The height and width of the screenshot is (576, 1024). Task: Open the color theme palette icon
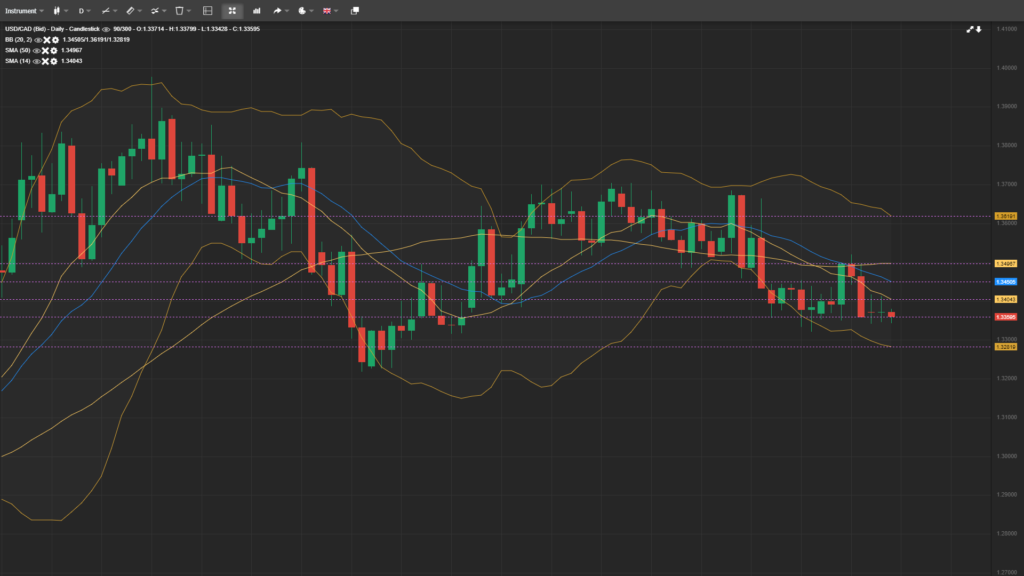tap(302, 10)
